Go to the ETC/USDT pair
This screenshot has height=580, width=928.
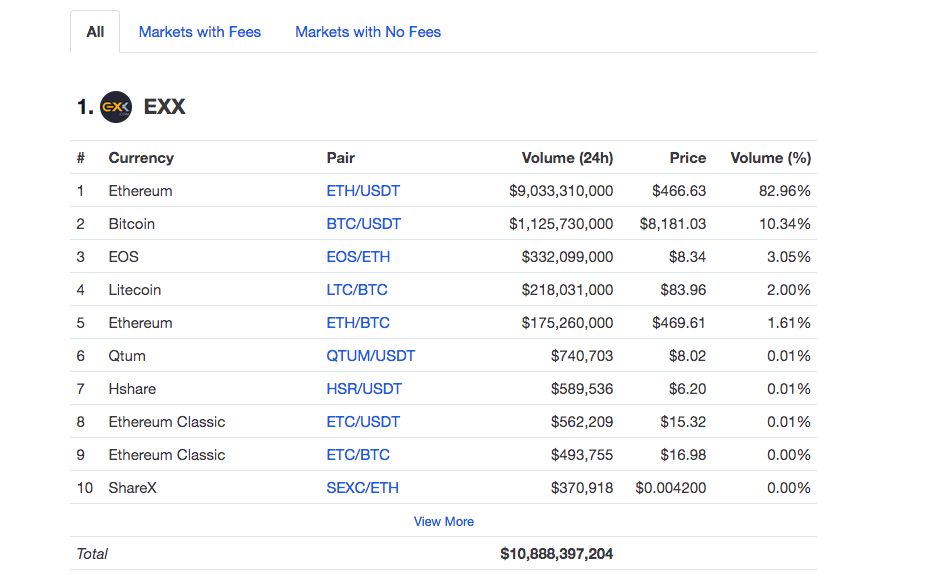[x=363, y=422]
